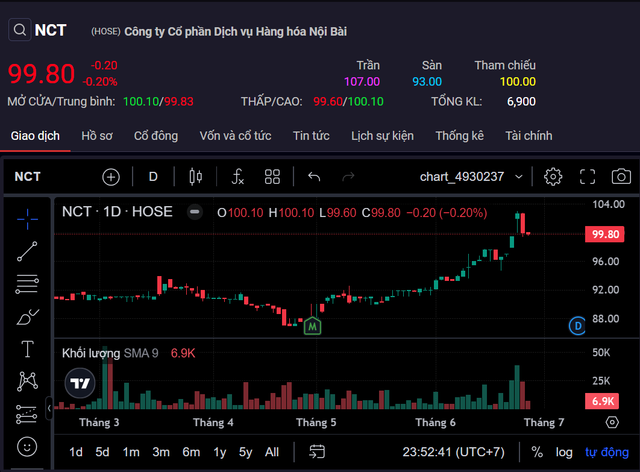Set range to 5d
The image size is (640, 472).
point(102,452)
